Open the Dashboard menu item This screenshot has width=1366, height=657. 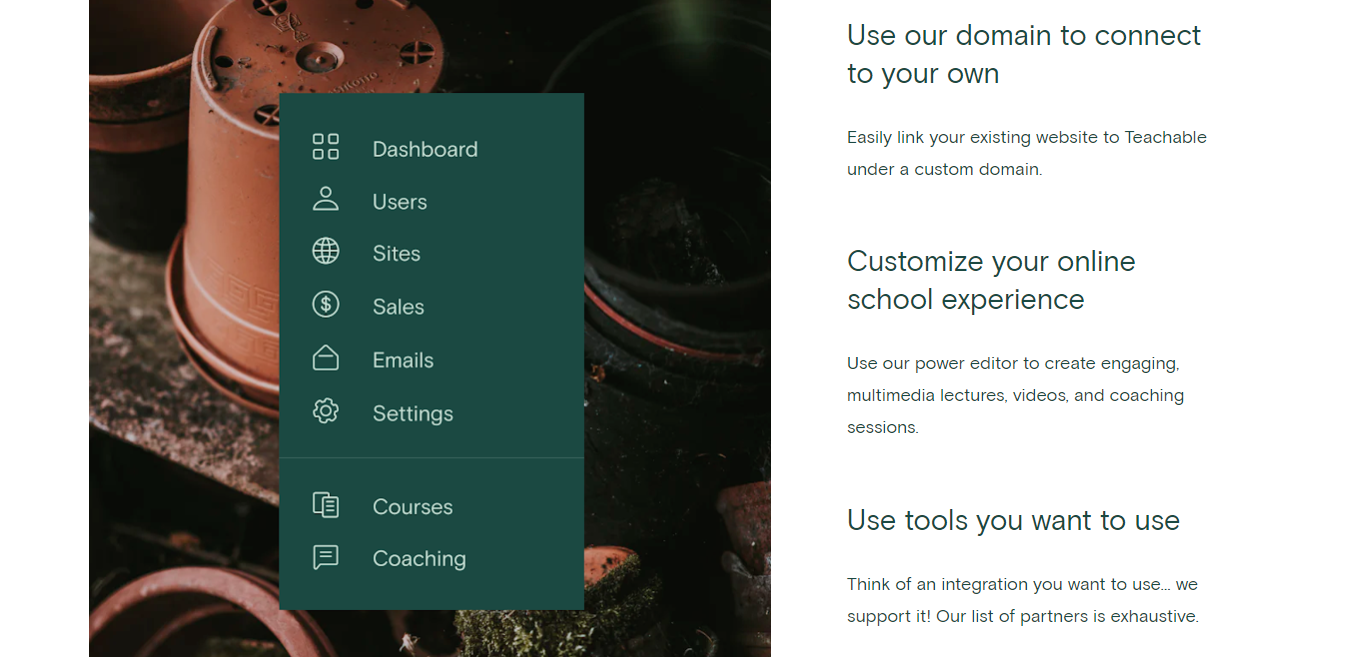[425, 149]
